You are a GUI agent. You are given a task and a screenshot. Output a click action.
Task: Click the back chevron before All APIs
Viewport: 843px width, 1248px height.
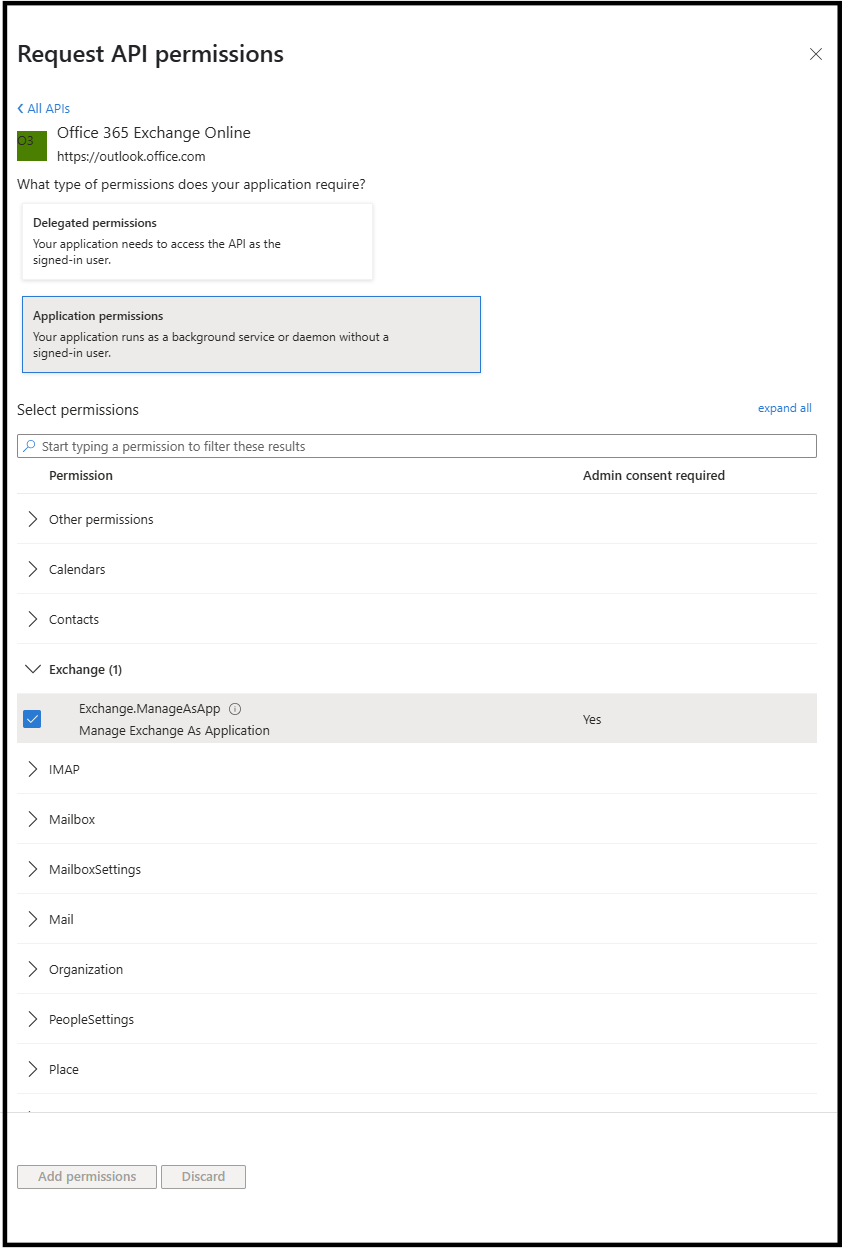[x=19, y=108]
